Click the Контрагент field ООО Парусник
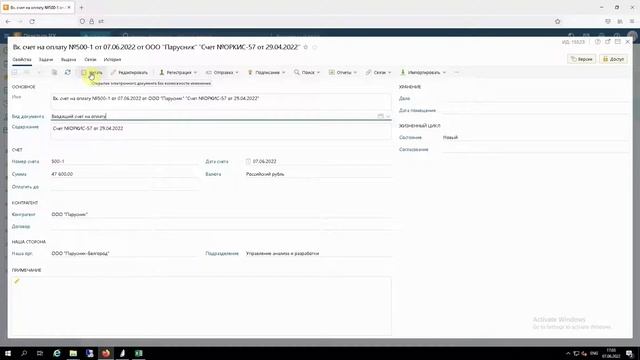Screen dimensions: 640x360 [221, 214]
